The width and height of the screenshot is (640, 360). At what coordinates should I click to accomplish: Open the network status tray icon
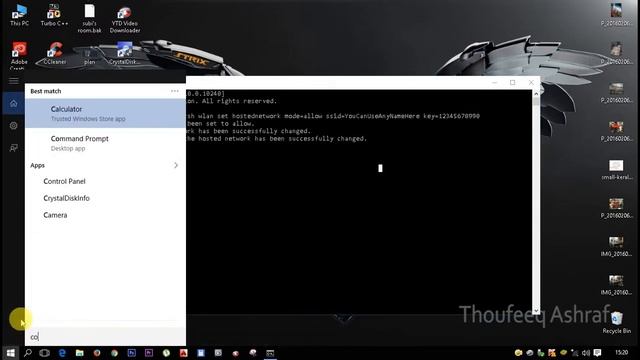(x=575, y=353)
